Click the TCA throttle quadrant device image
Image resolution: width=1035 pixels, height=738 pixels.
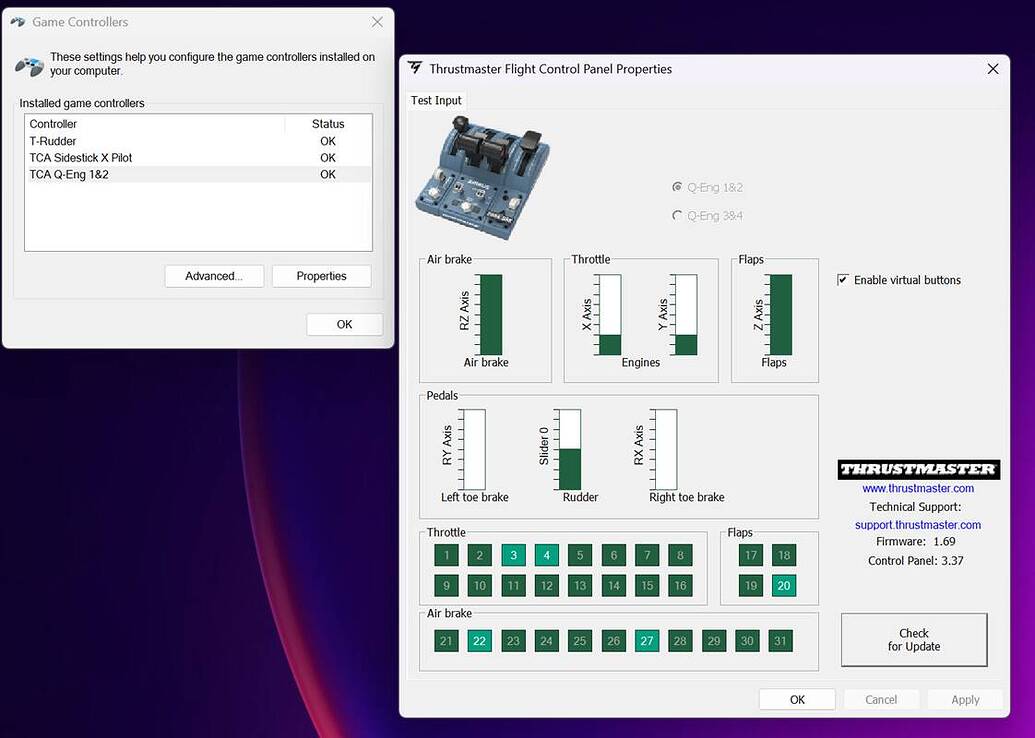[x=482, y=177]
